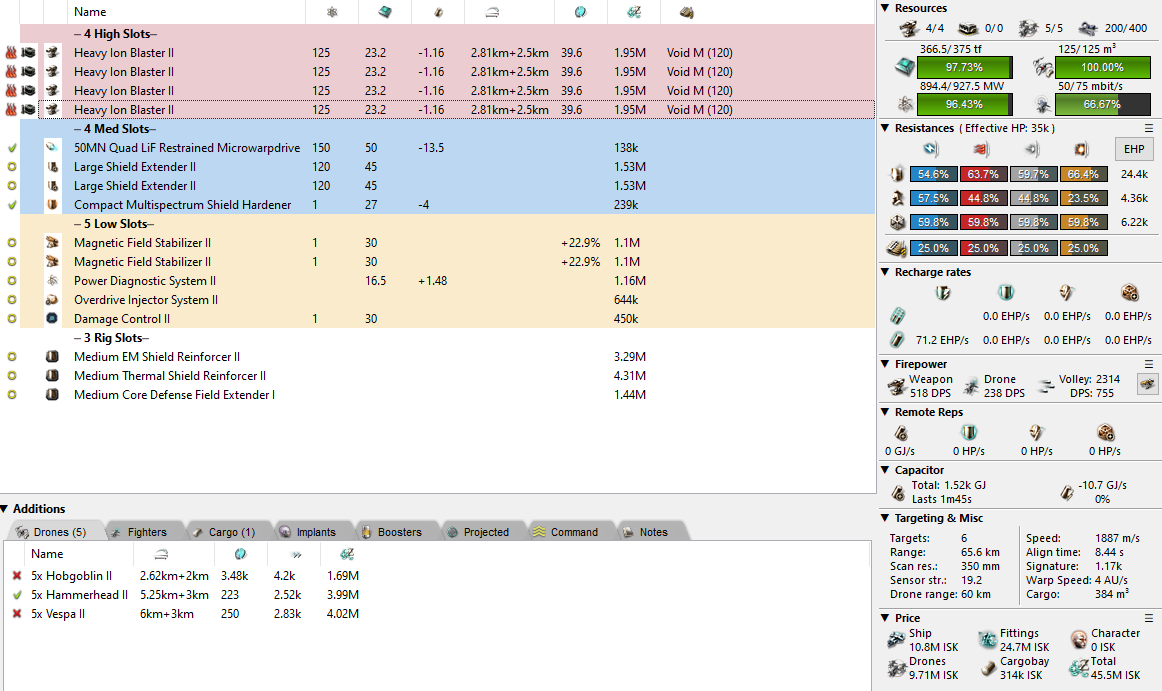Collapse the Resources panel
The height and width of the screenshot is (691, 1162).
[885, 8]
